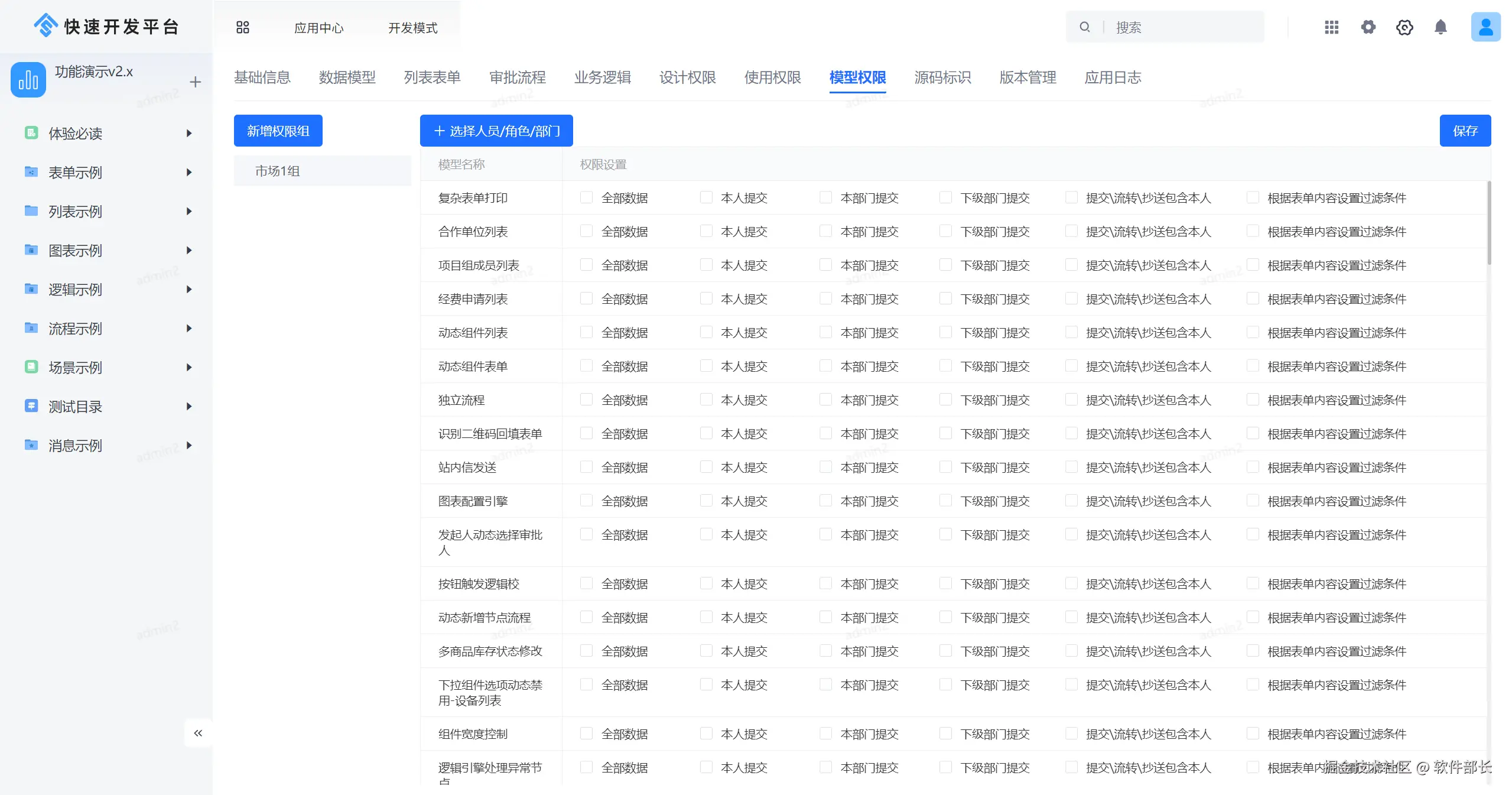Check 全部数据 for 复杂表单打印

(586, 197)
